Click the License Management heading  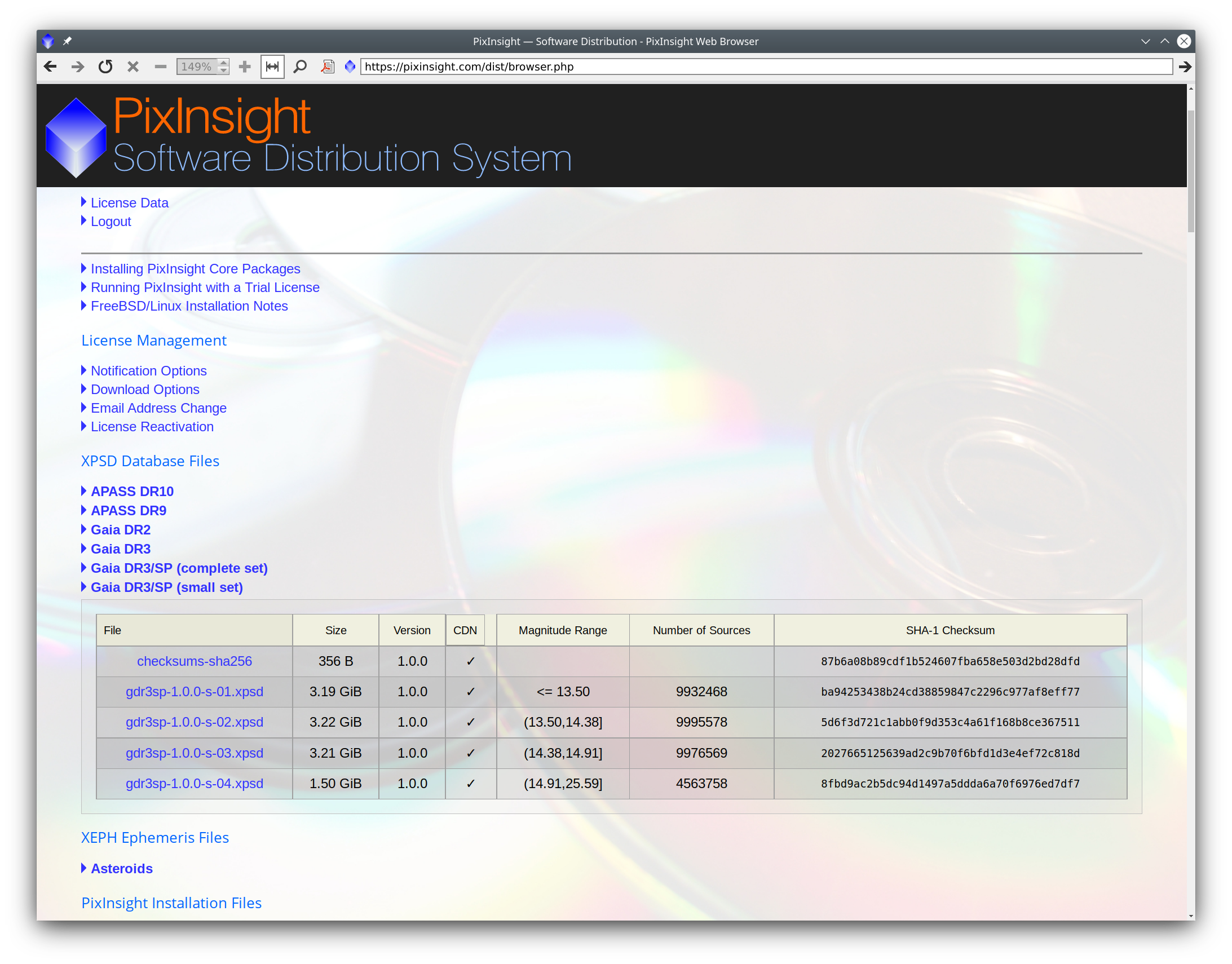click(153, 341)
